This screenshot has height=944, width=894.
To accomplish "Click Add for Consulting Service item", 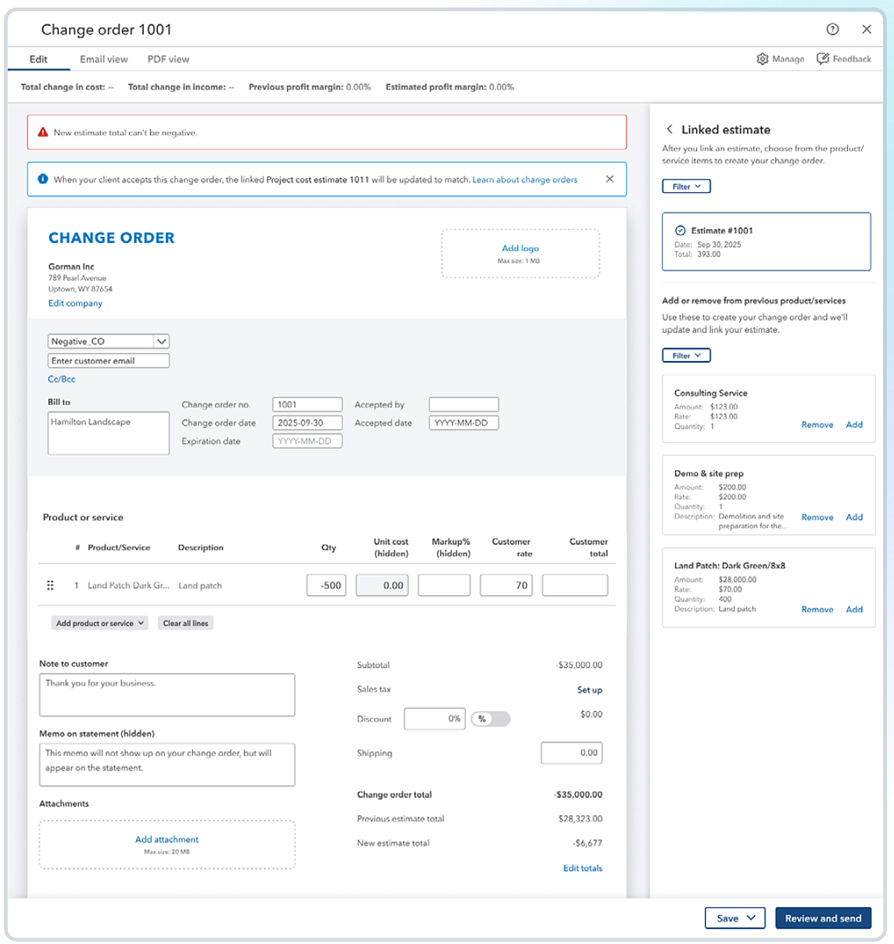I will pyautogui.click(x=854, y=425).
